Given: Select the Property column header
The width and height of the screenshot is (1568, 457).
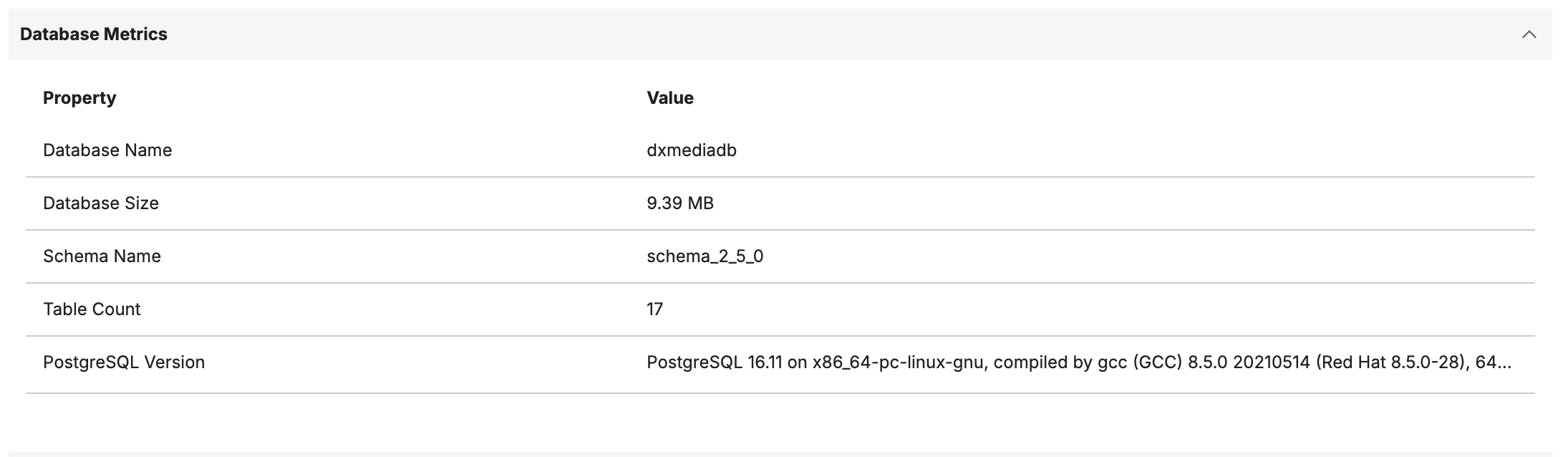Looking at the screenshot, I should click(79, 97).
